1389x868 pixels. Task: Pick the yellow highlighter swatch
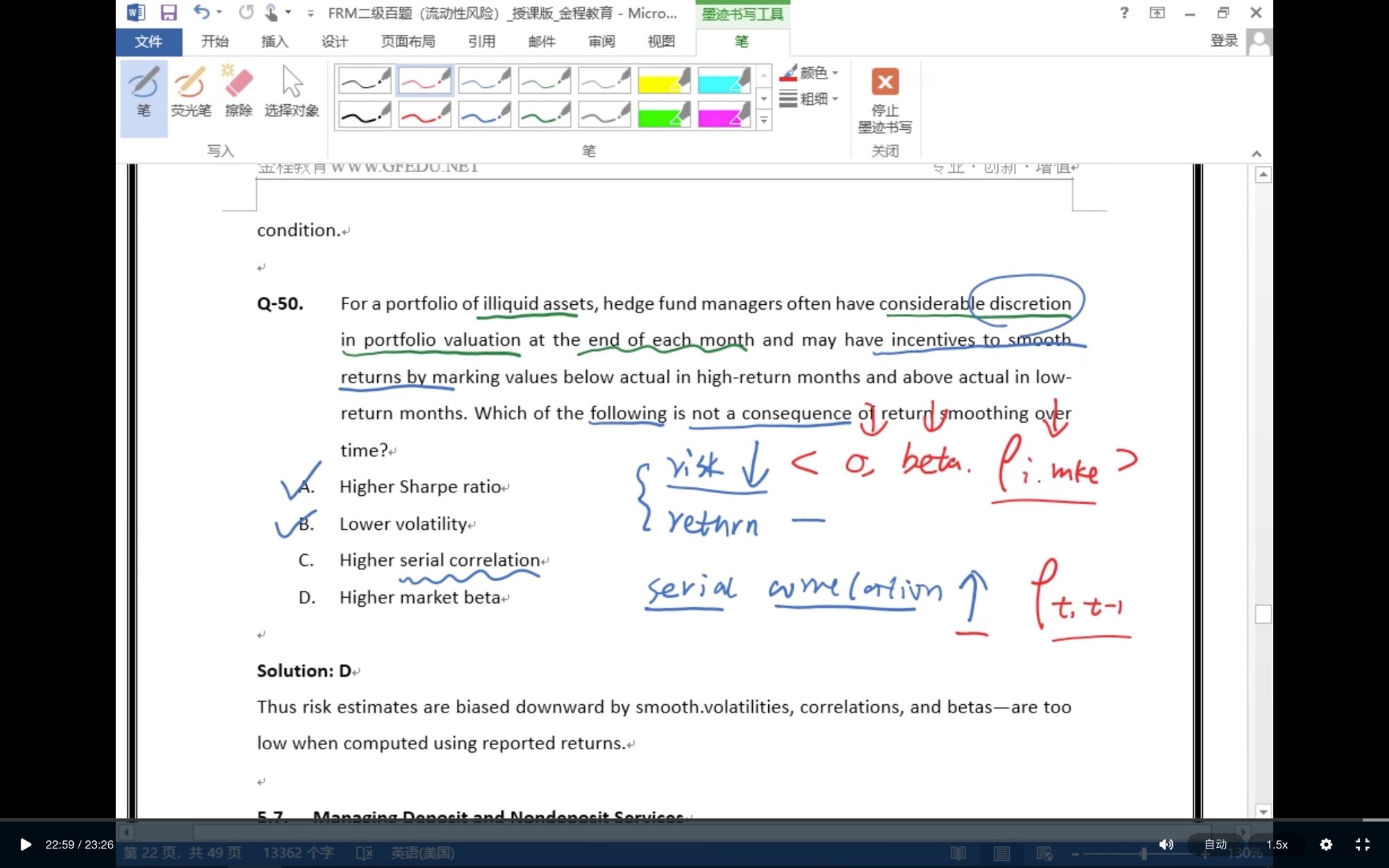click(x=663, y=81)
